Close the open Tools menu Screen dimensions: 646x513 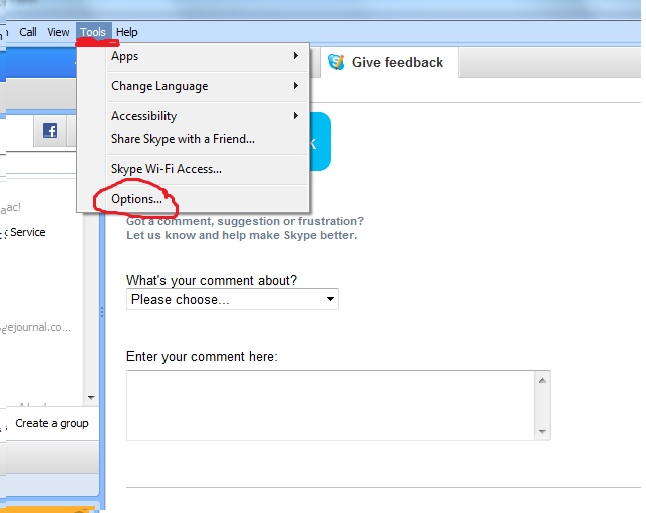[x=93, y=32]
